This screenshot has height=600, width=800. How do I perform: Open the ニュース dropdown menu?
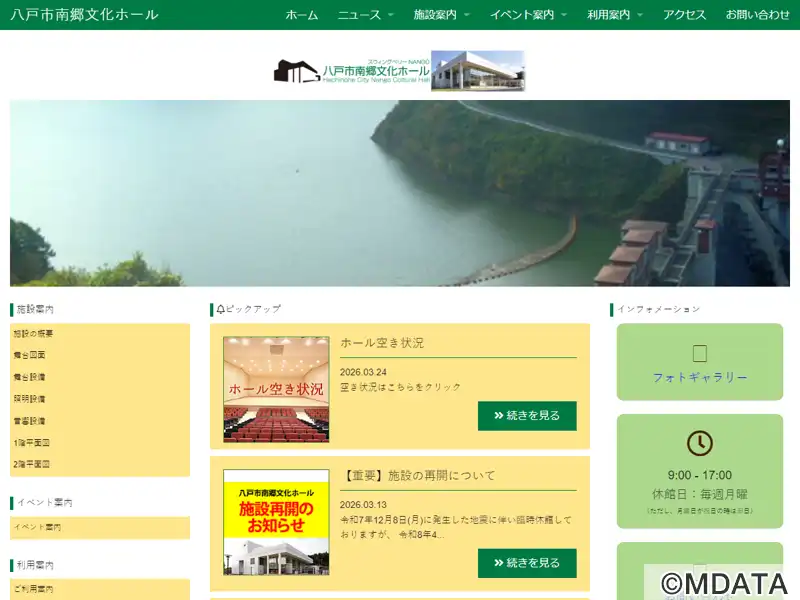365,15
